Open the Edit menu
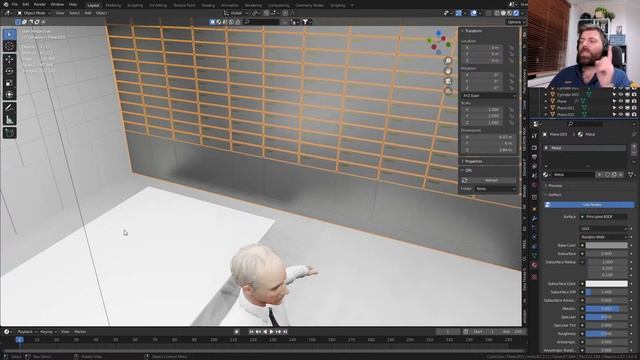 point(26,4)
